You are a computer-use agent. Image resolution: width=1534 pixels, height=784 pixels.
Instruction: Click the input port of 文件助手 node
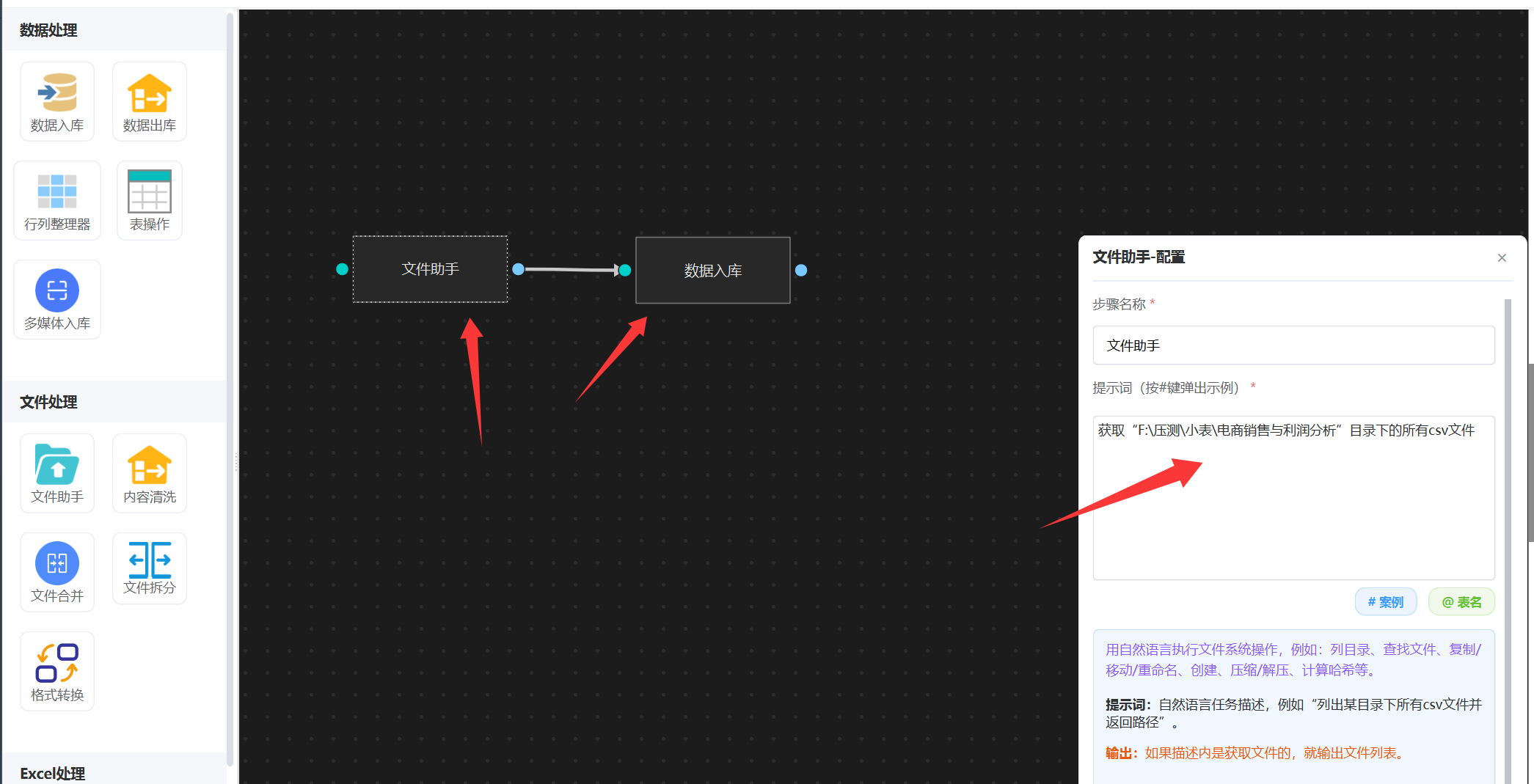pos(342,269)
